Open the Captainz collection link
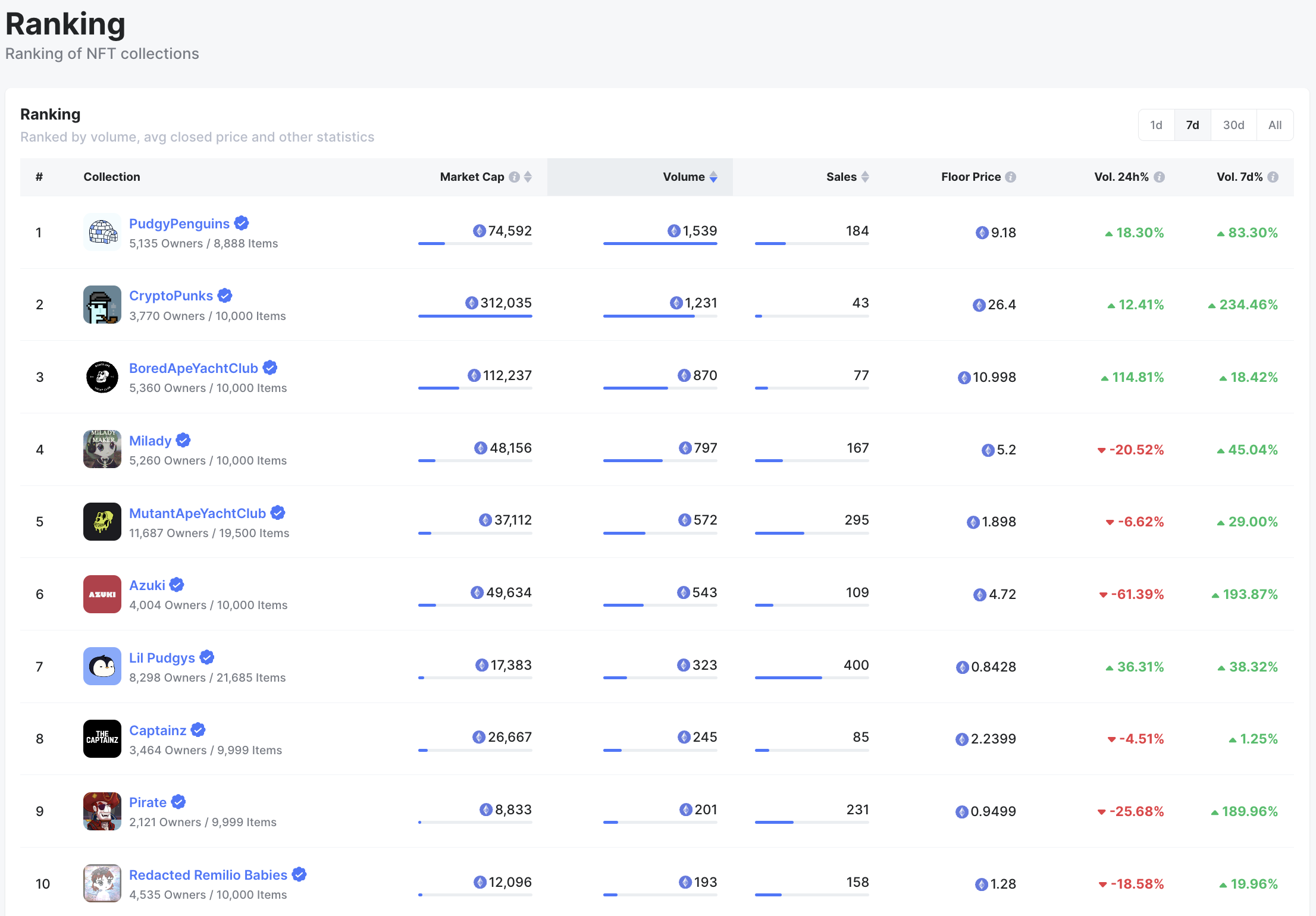The width and height of the screenshot is (1316, 916). coord(158,730)
